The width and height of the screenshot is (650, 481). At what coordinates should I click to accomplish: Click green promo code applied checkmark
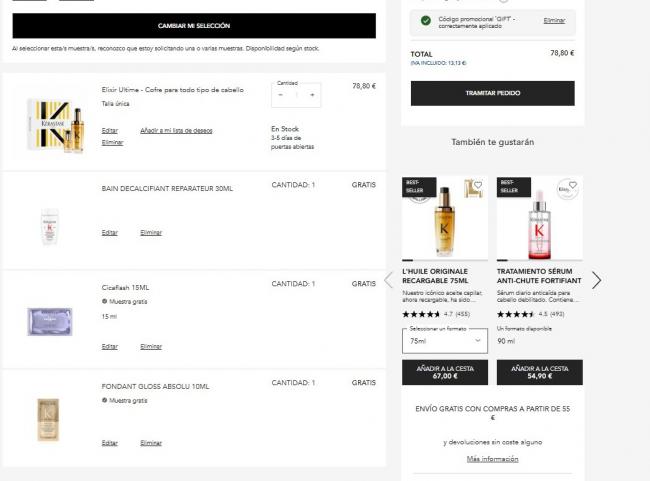(x=426, y=20)
